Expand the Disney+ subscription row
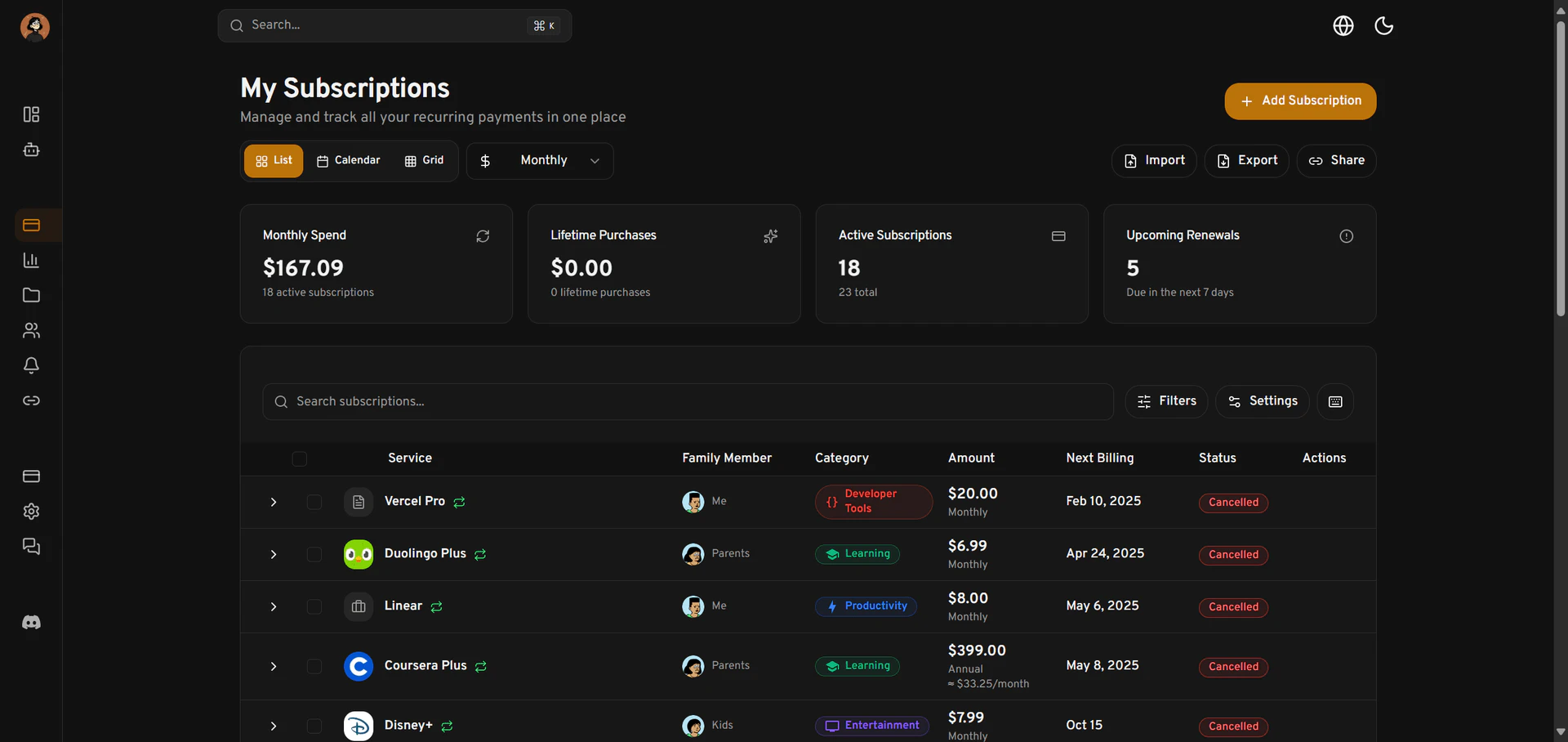The width and height of the screenshot is (1568, 742). [274, 726]
